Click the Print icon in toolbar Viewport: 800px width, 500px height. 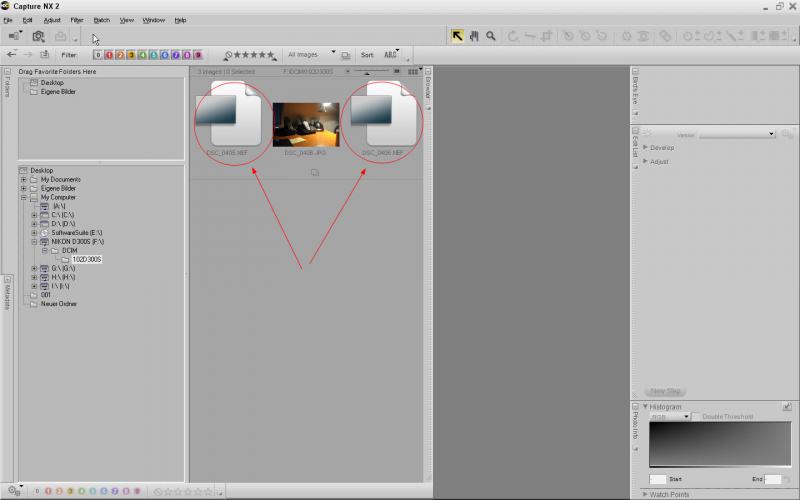pos(60,36)
